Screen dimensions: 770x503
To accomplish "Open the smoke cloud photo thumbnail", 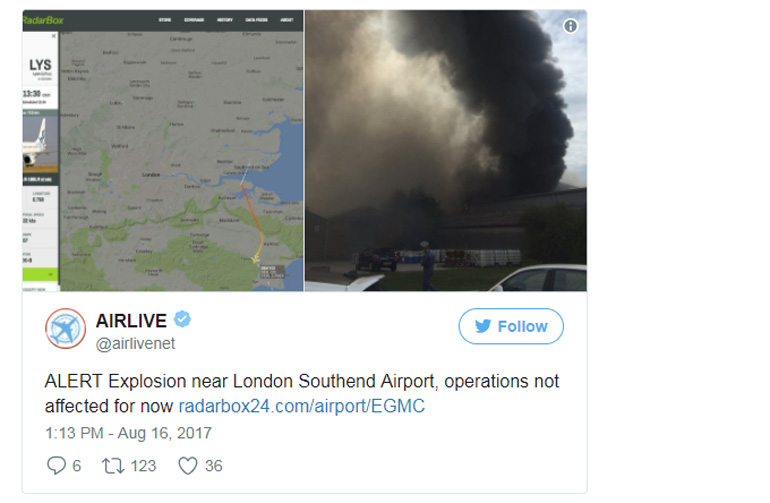I will (446, 151).
